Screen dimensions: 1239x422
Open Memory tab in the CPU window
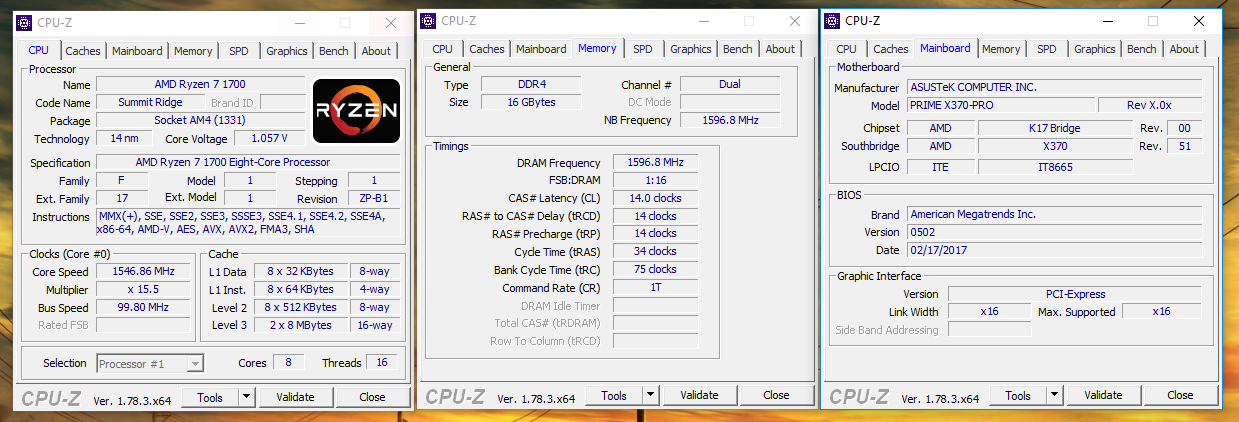193,51
